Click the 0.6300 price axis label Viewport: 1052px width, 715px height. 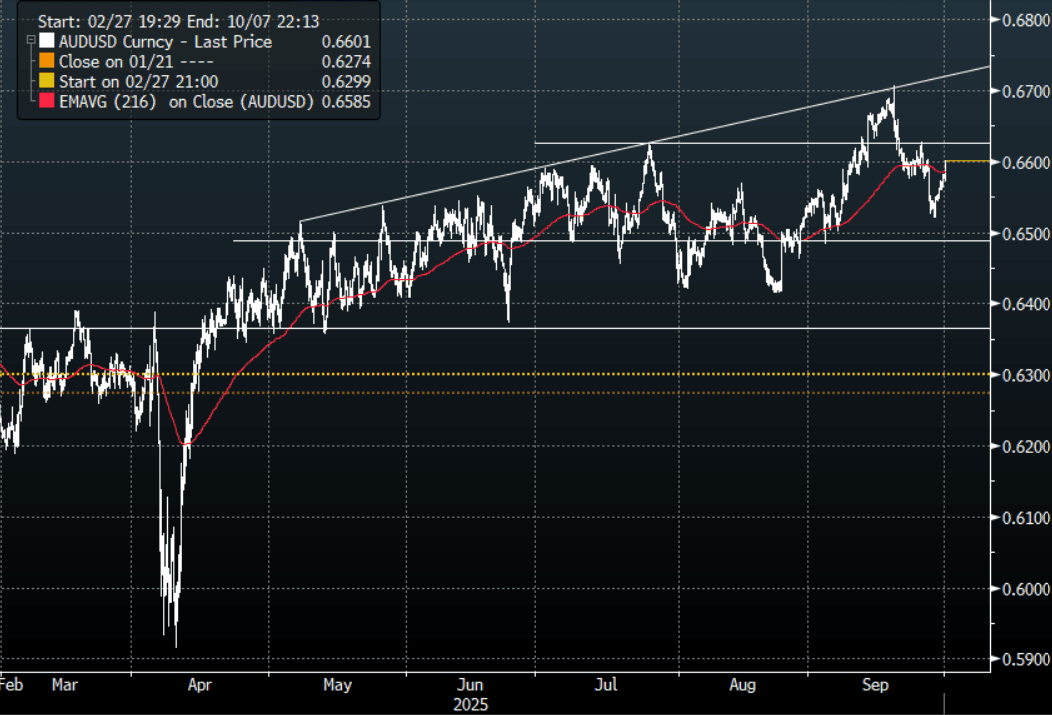coord(1026,376)
